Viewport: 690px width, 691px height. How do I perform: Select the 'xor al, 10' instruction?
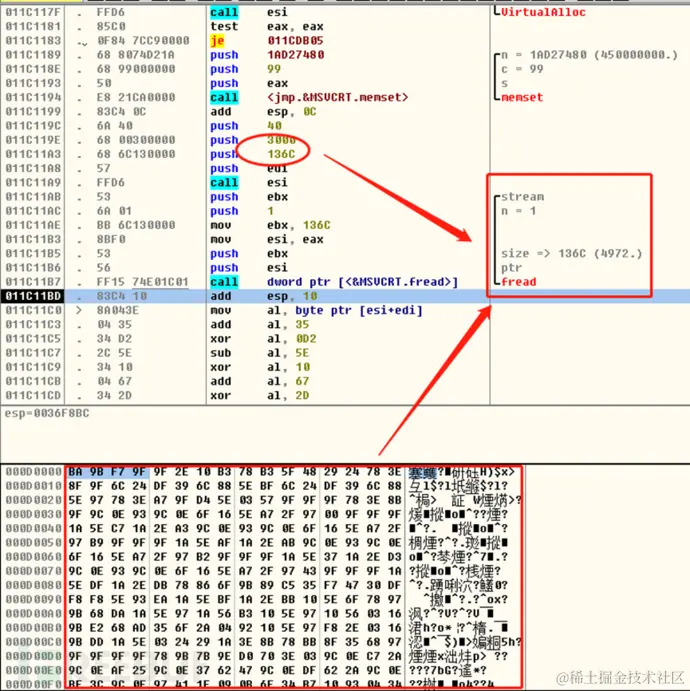click(260, 367)
